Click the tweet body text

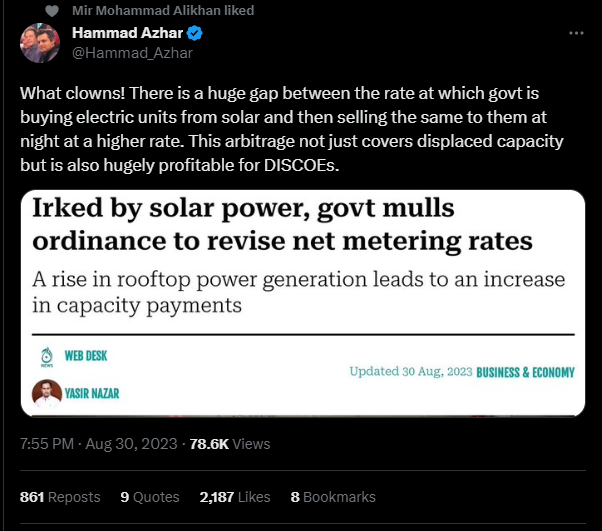(292, 129)
